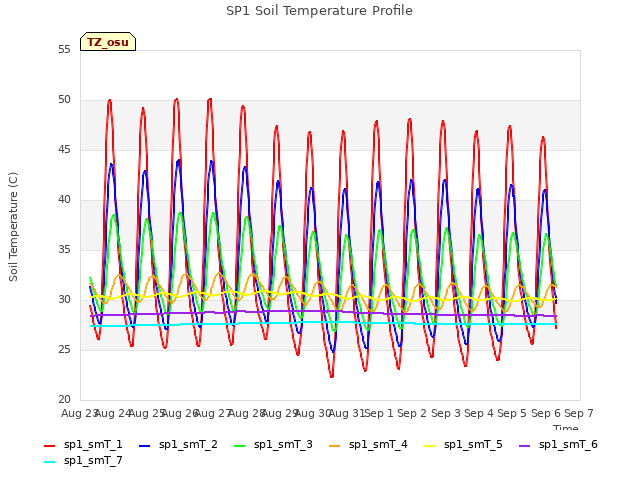Image resolution: width=640 pixels, height=480 pixels.
Task: Toggle the sp1_smT_1 legend entry
Action: point(83,444)
